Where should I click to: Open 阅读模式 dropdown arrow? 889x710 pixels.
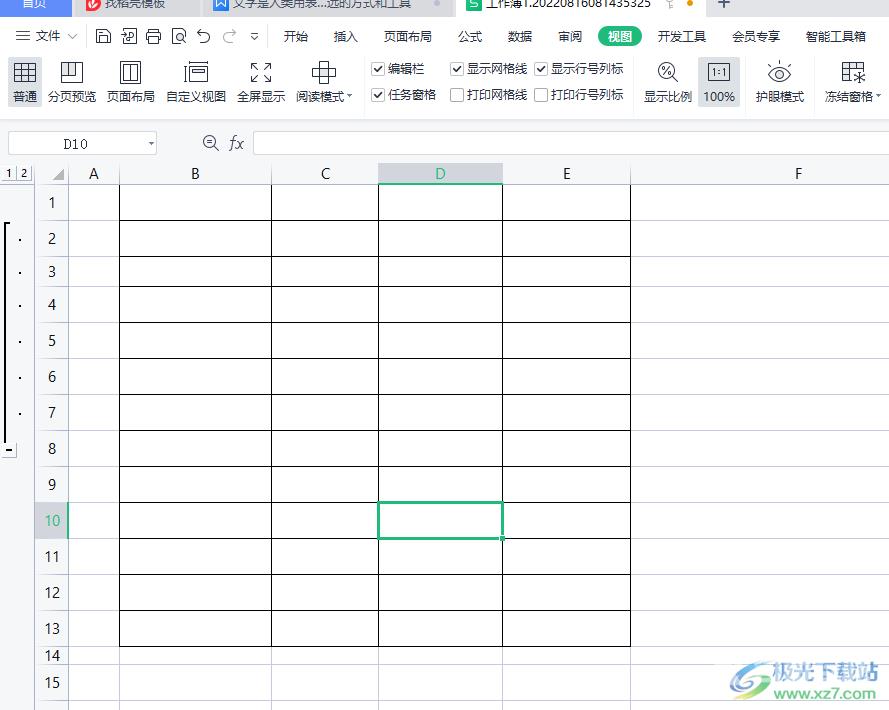click(349, 96)
